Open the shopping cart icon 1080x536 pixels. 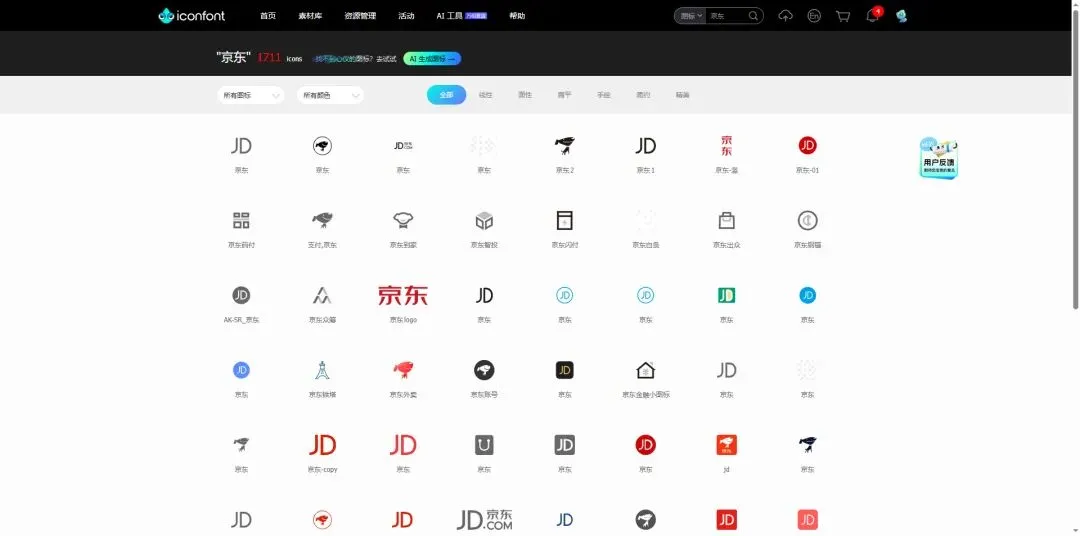843,15
